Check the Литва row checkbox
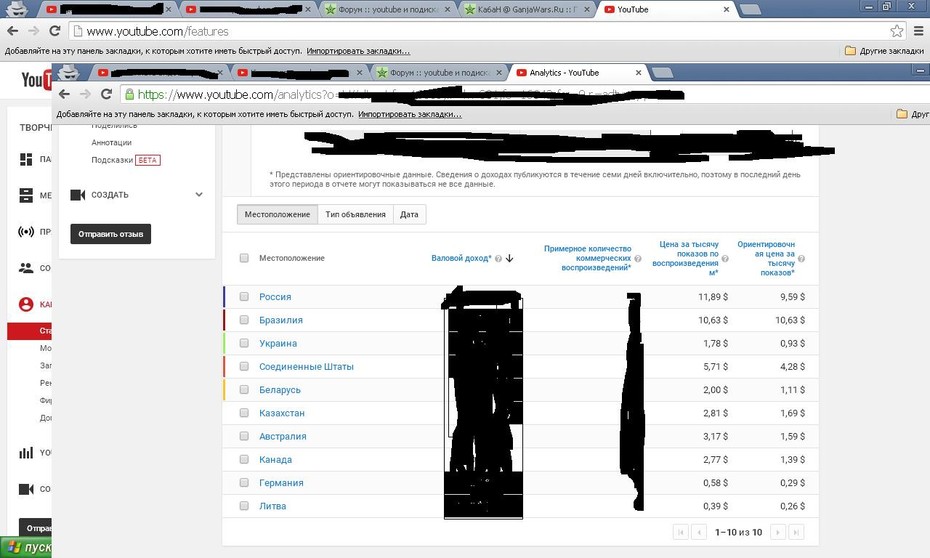 pos(244,506)
